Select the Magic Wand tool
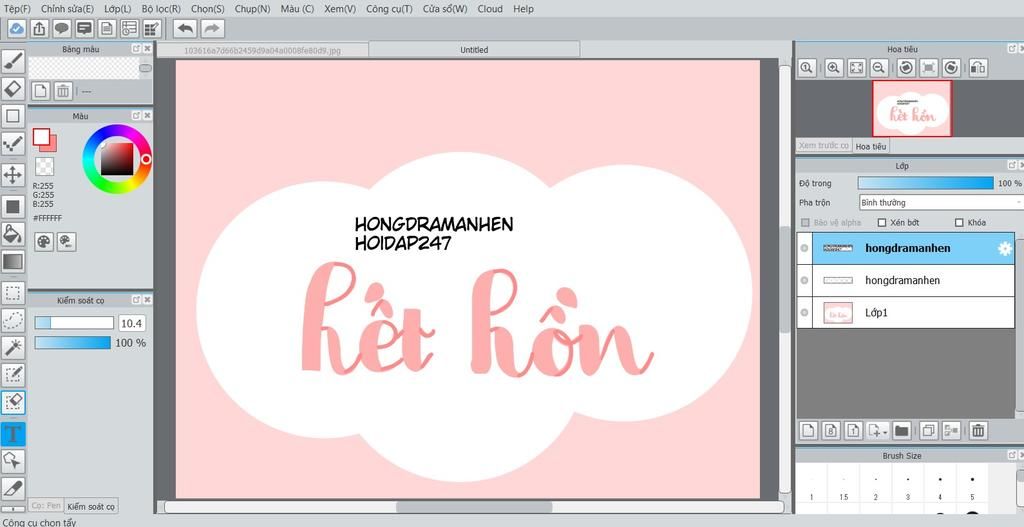 point(12,347)
